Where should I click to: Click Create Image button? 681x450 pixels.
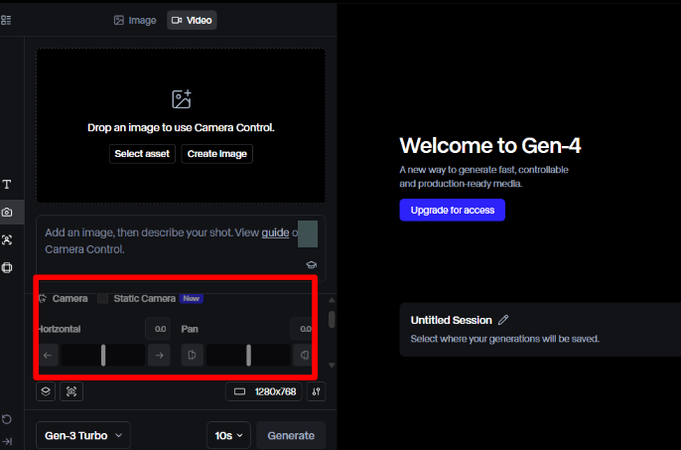[217, 154]
